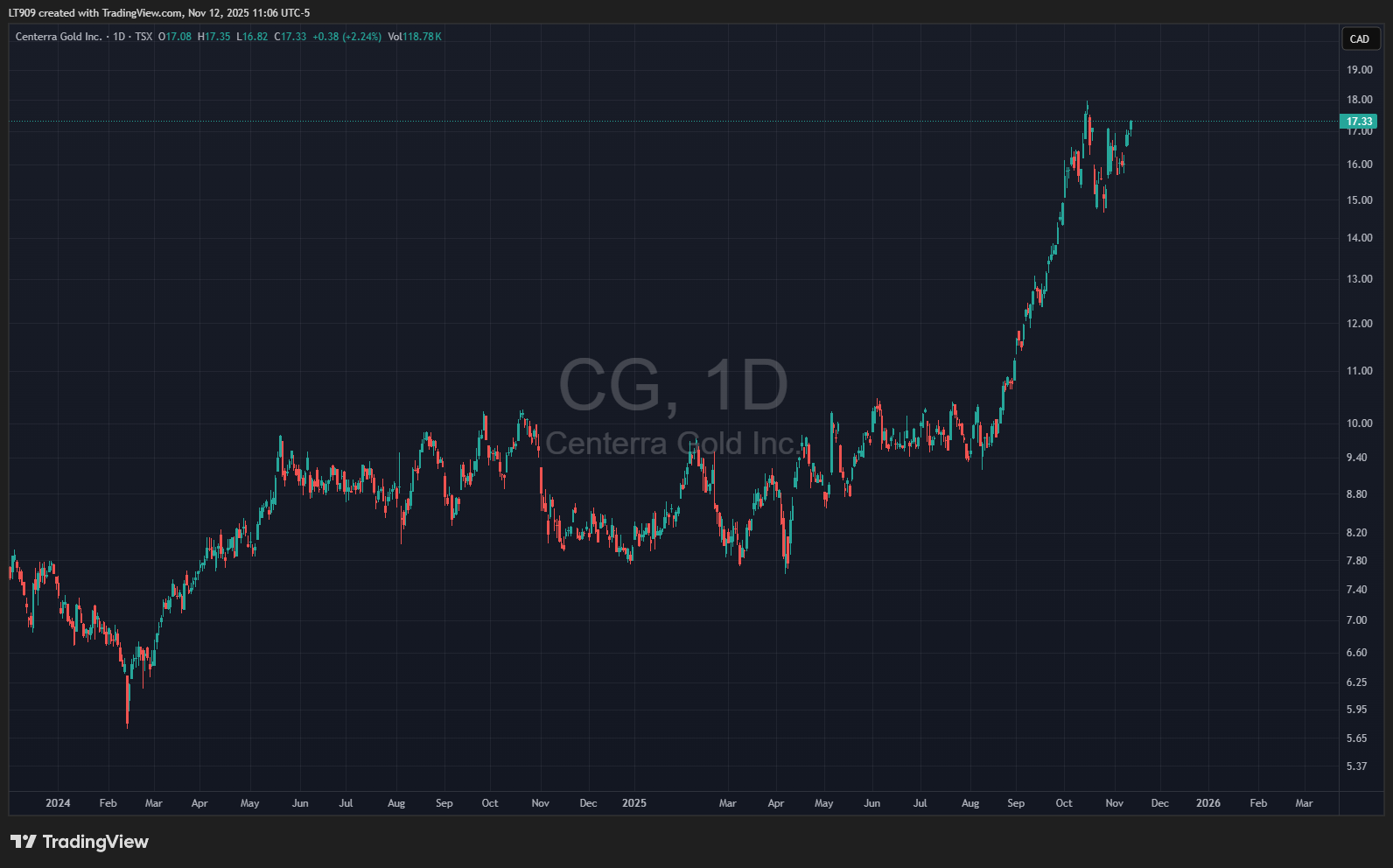This screenshot has width=1393, height=868.
Task: Click the 12.00 price axis label
Action: [x=1359, y=324]
